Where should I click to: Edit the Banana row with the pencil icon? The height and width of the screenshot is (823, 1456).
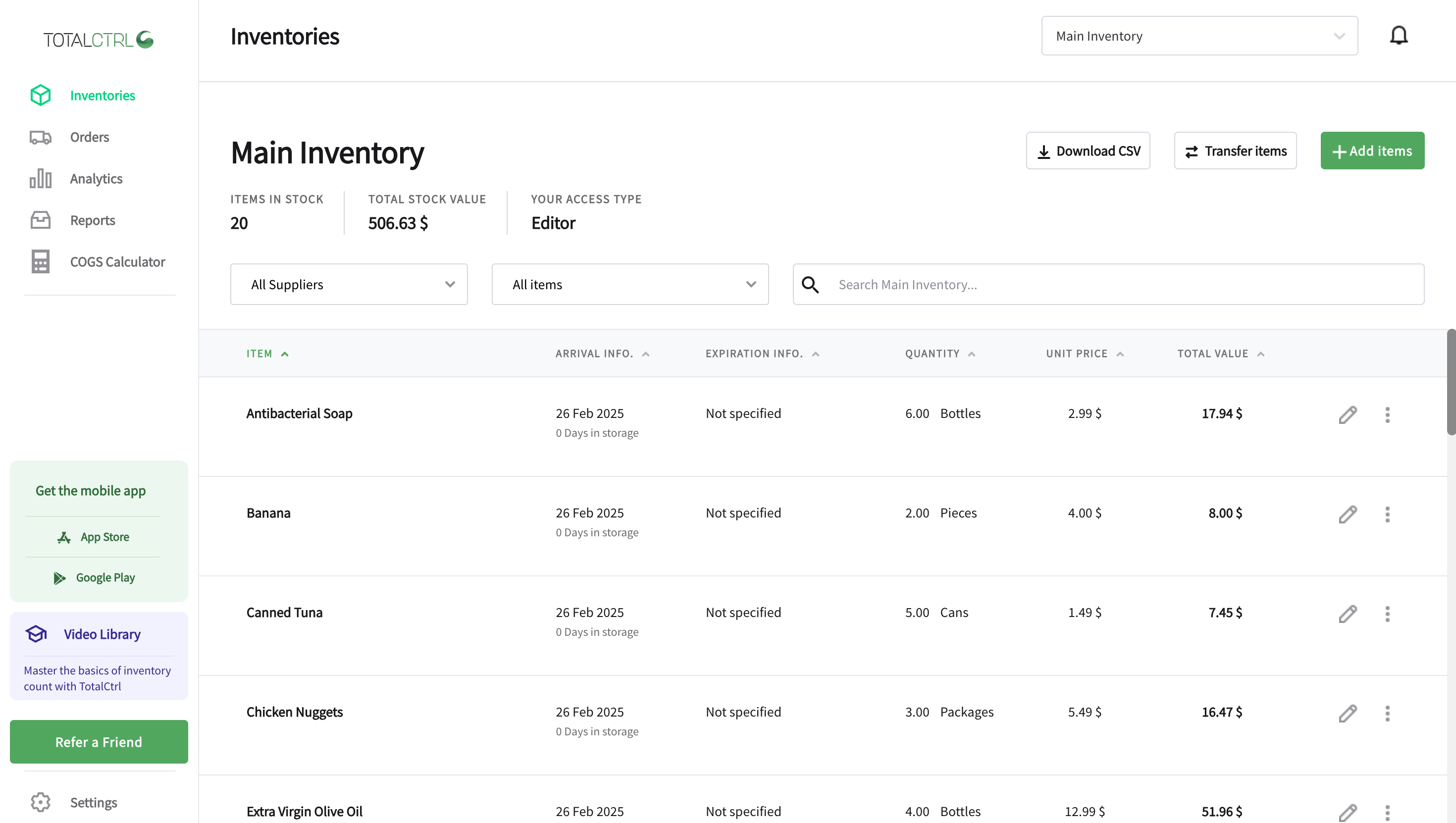pyautogui.click(x=1348, y=514)
